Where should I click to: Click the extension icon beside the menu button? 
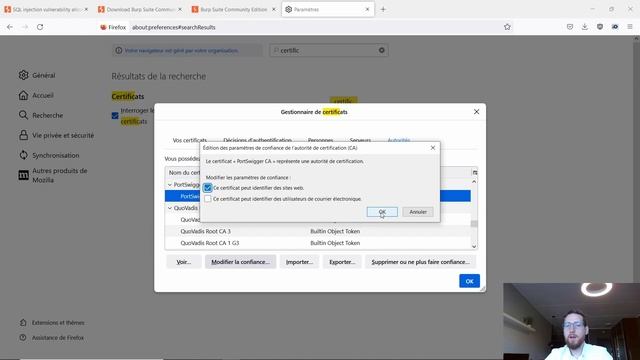coord(615,27)
